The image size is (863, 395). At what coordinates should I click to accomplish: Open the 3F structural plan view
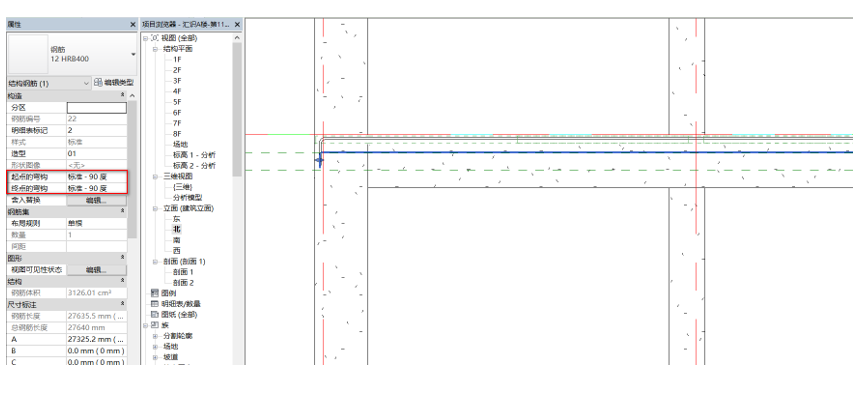click(177, 81)
